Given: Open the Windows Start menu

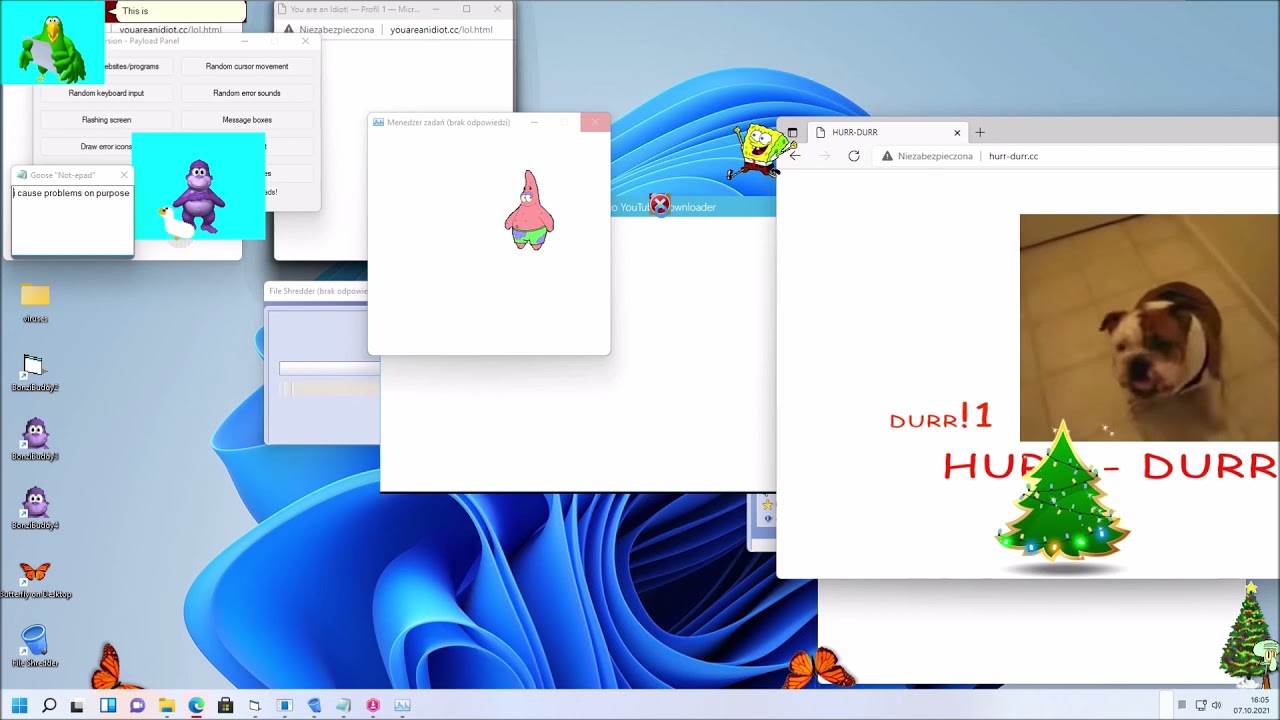Looking at the screenshot, I should coord(19,705).
